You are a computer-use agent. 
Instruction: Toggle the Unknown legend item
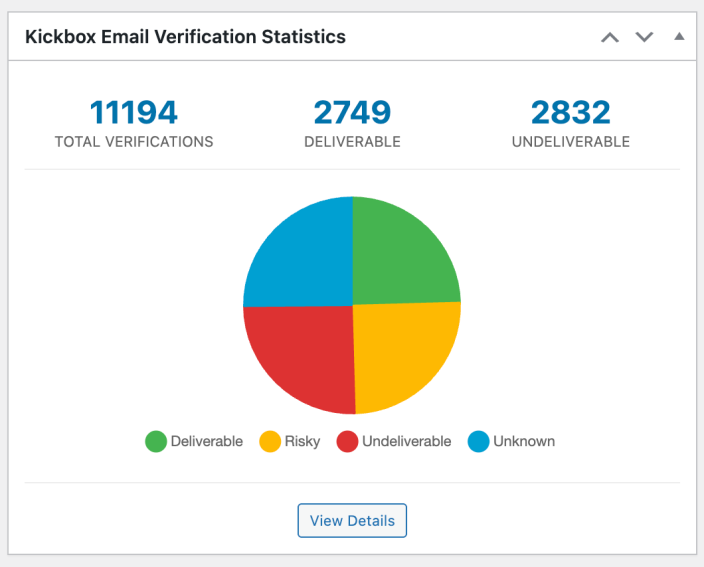point(511,441)
